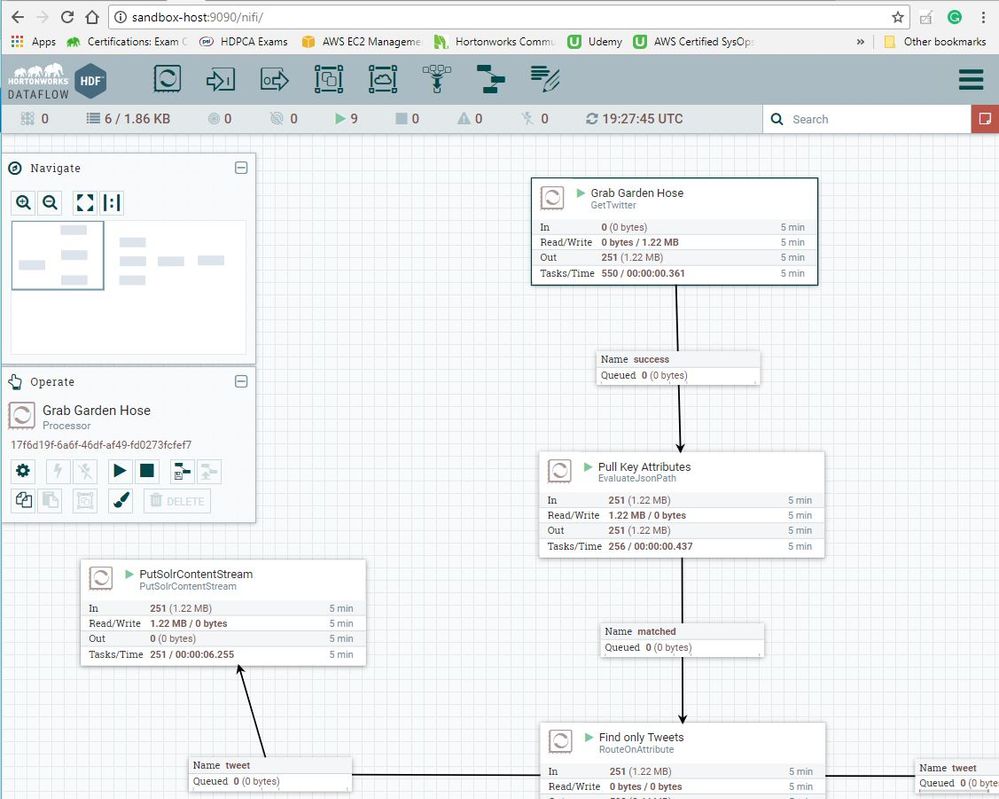
Task: Select the Processor icon in the components toolbar
Action: point(166,80)
